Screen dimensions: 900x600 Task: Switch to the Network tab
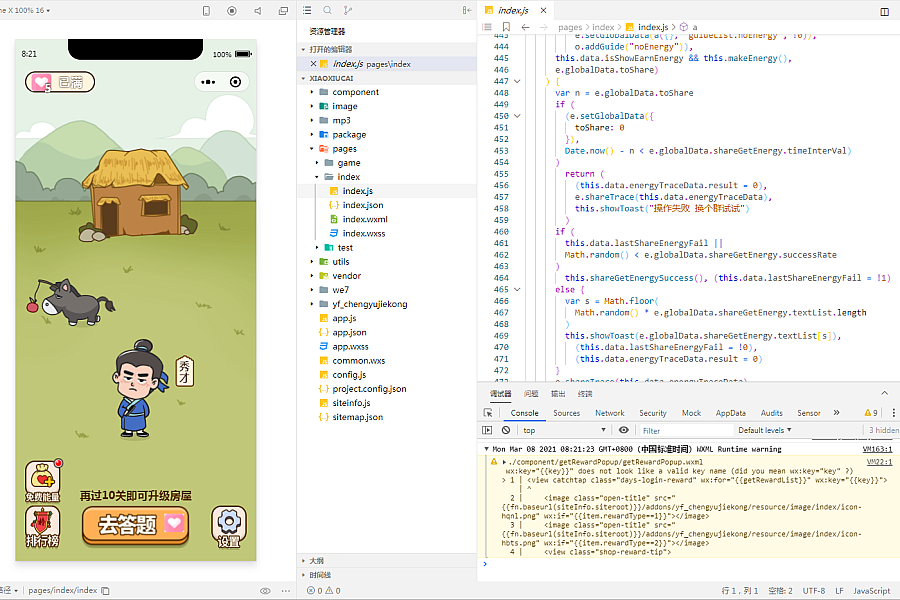click(609, 413)
